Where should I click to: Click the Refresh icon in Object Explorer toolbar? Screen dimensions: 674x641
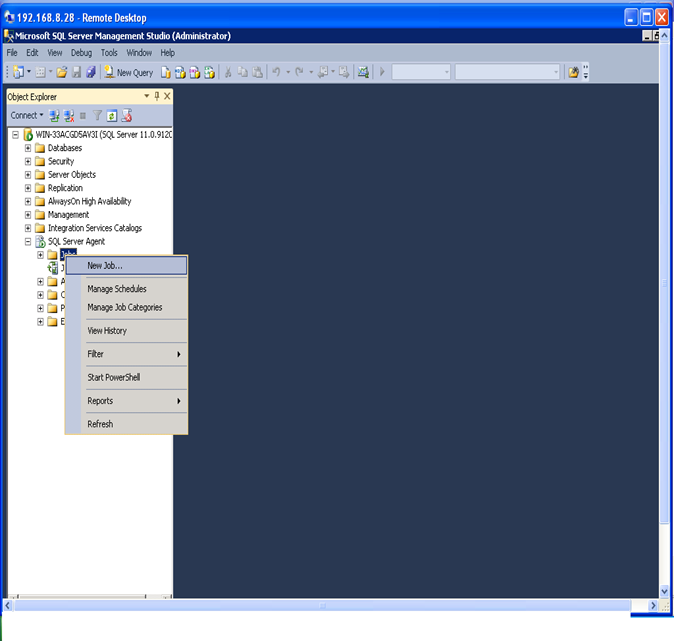(x=112, y=116)
